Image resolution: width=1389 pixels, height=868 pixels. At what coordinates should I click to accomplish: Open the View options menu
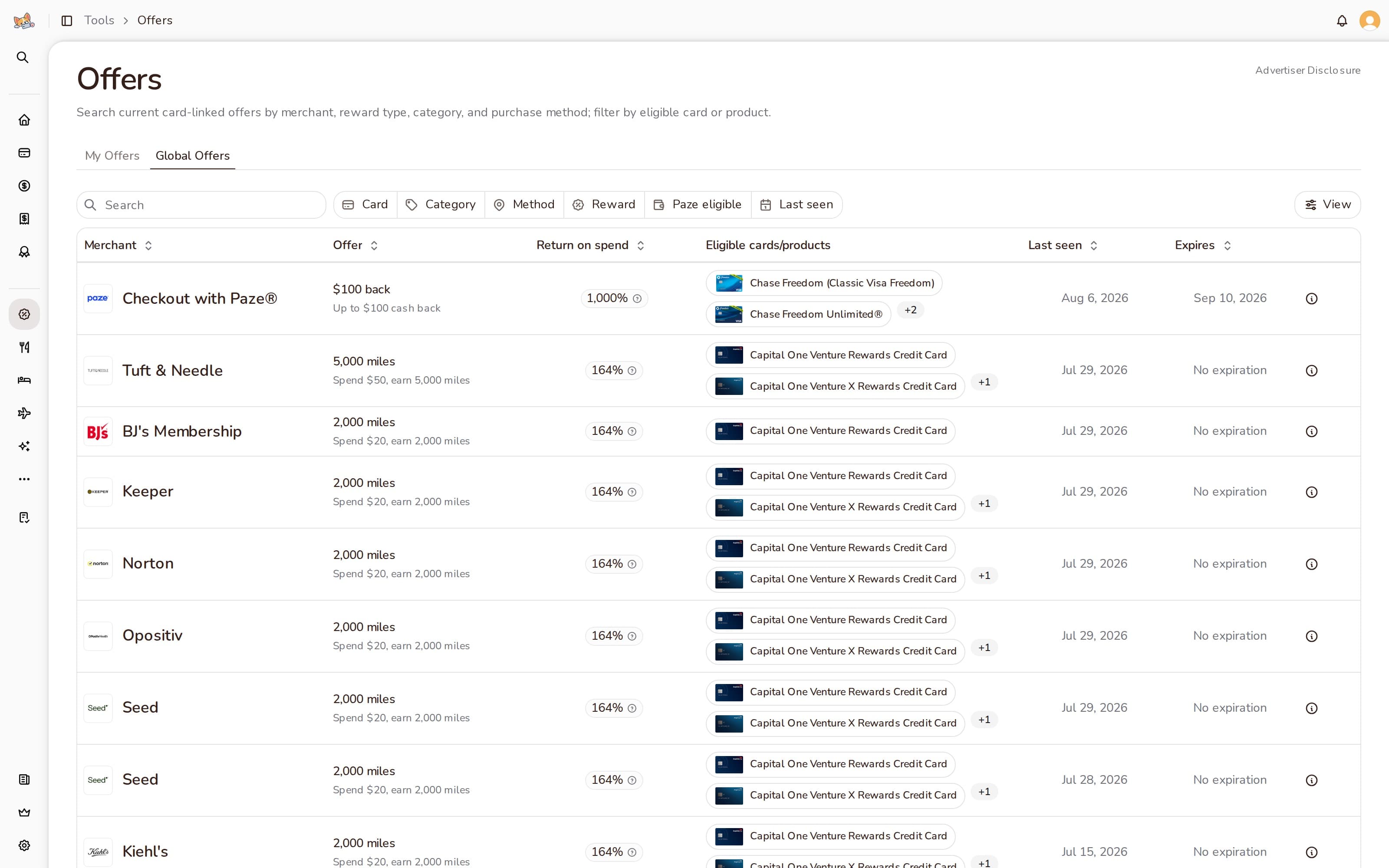click(x=1327, y=205)
